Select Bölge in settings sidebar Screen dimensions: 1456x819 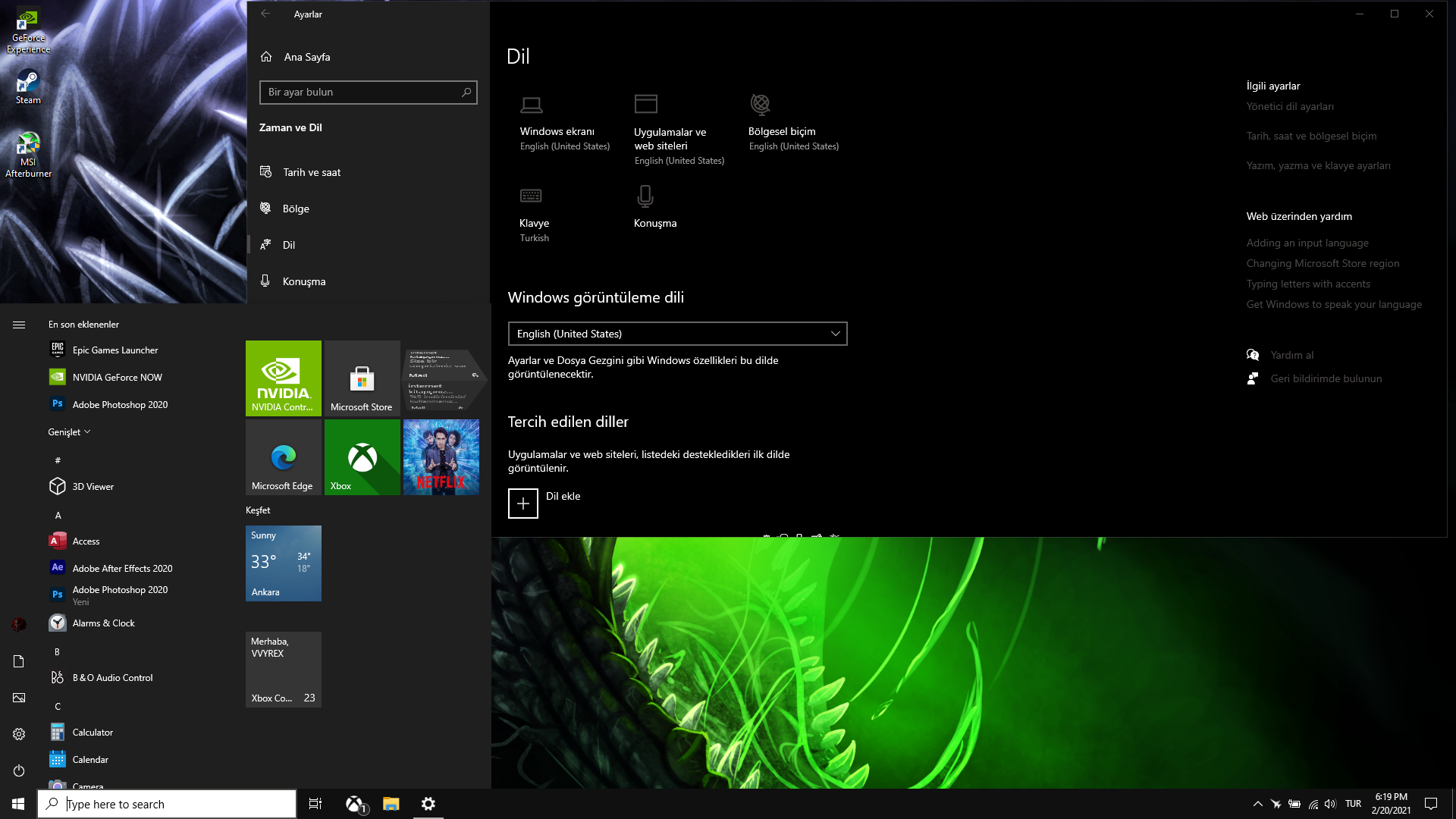296,209
